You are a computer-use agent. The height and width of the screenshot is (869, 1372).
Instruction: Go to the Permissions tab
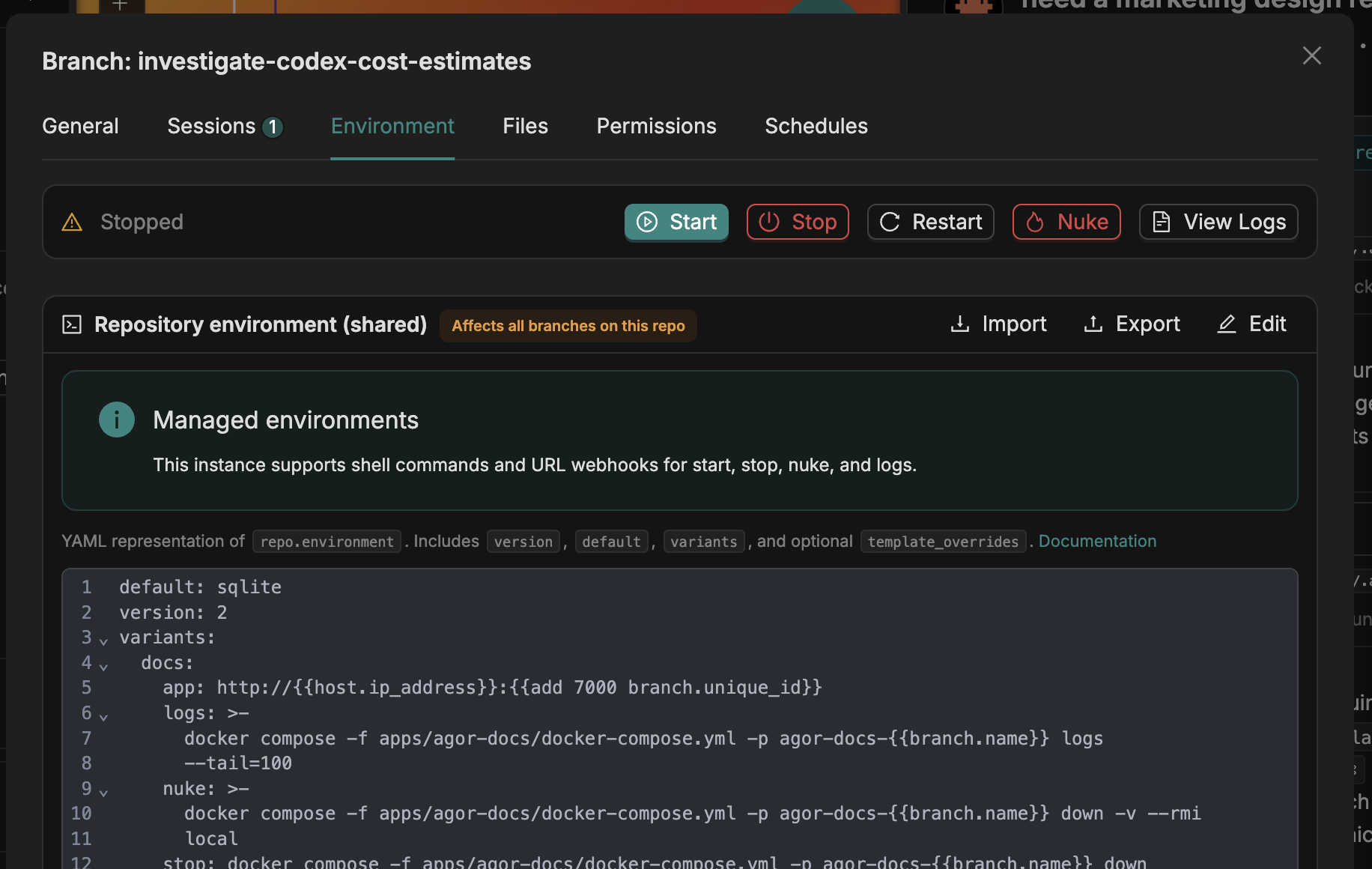click(656, 126)
